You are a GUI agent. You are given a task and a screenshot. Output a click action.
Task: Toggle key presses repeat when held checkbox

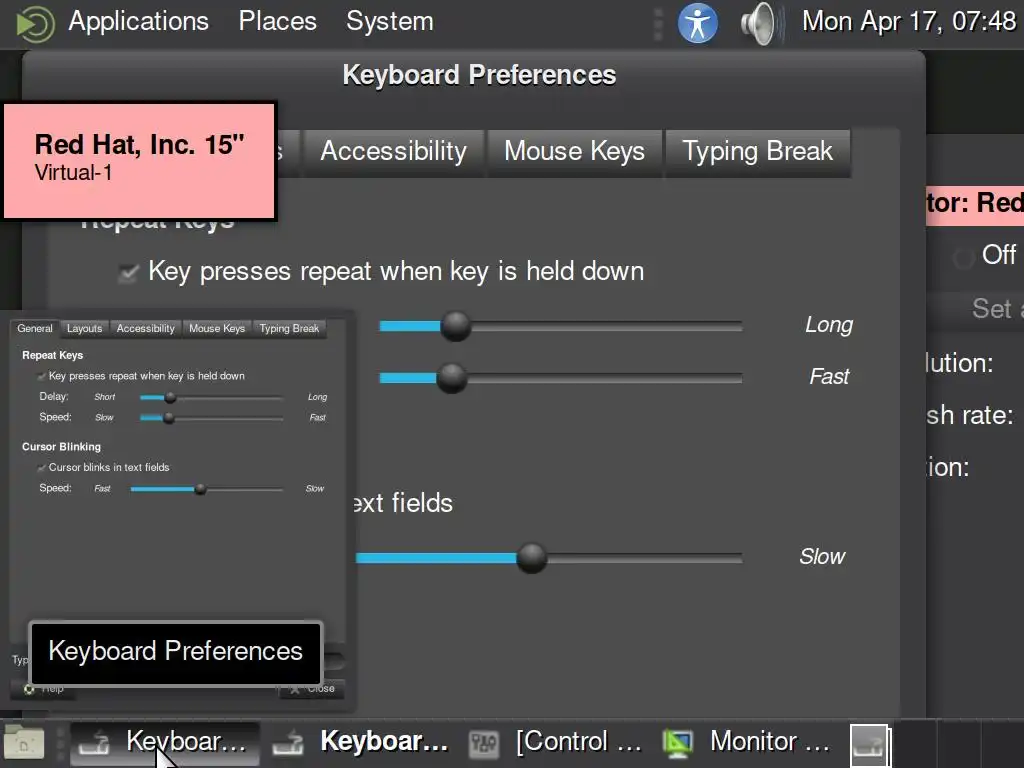128,272
